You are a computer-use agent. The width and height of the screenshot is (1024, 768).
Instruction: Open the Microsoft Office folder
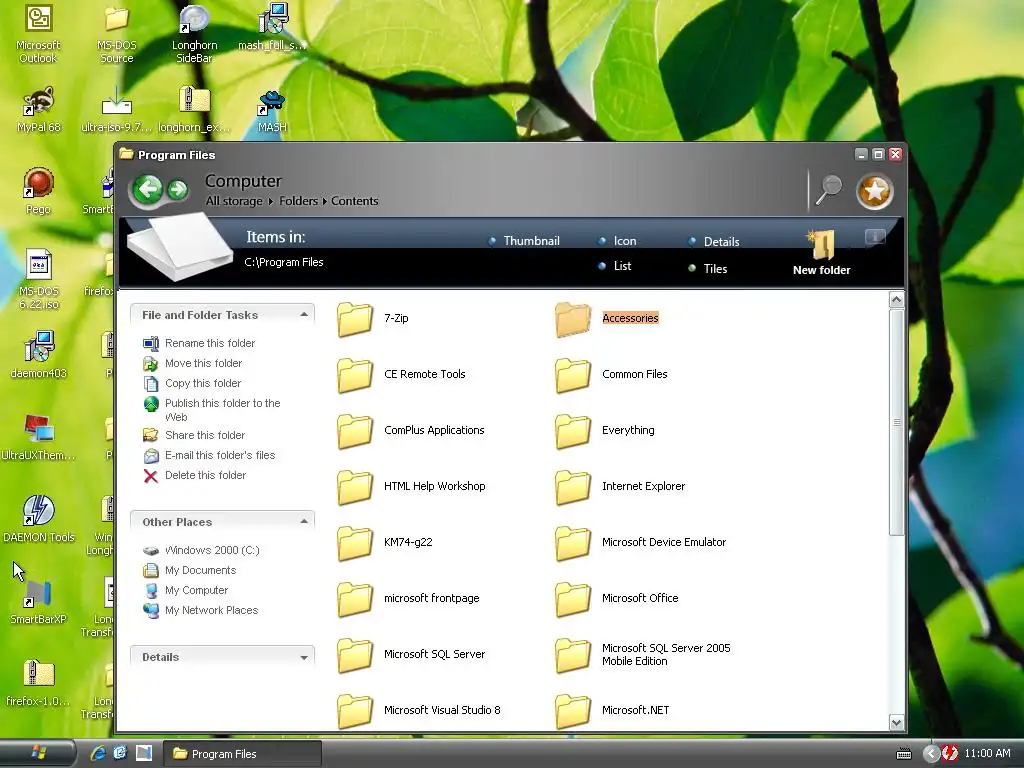tap(617, 599)
